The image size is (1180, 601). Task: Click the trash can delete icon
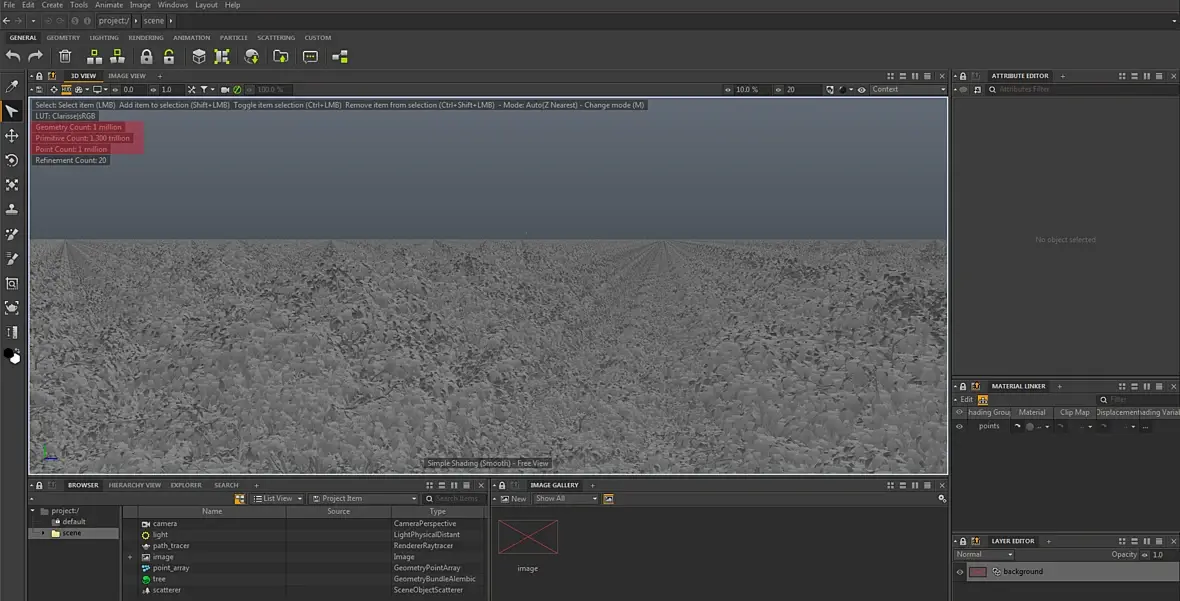tap(65, 57)
